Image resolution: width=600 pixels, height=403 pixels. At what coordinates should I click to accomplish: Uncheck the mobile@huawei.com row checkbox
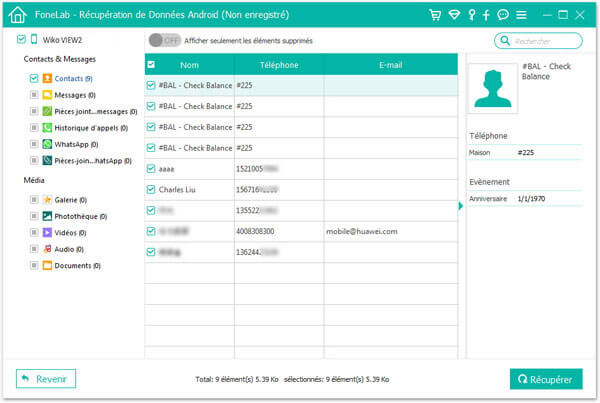point(151,231)
